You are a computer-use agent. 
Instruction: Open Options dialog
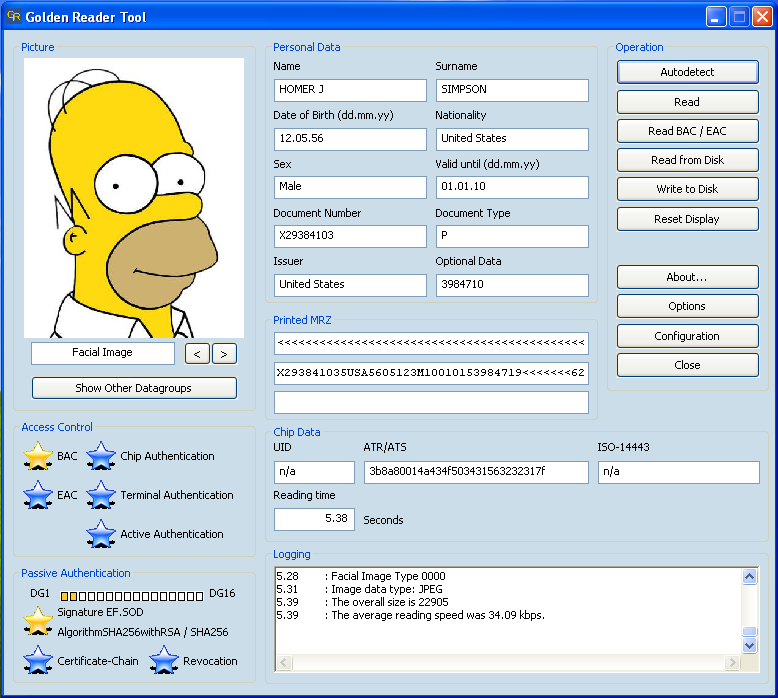click(x=688, y=306)
